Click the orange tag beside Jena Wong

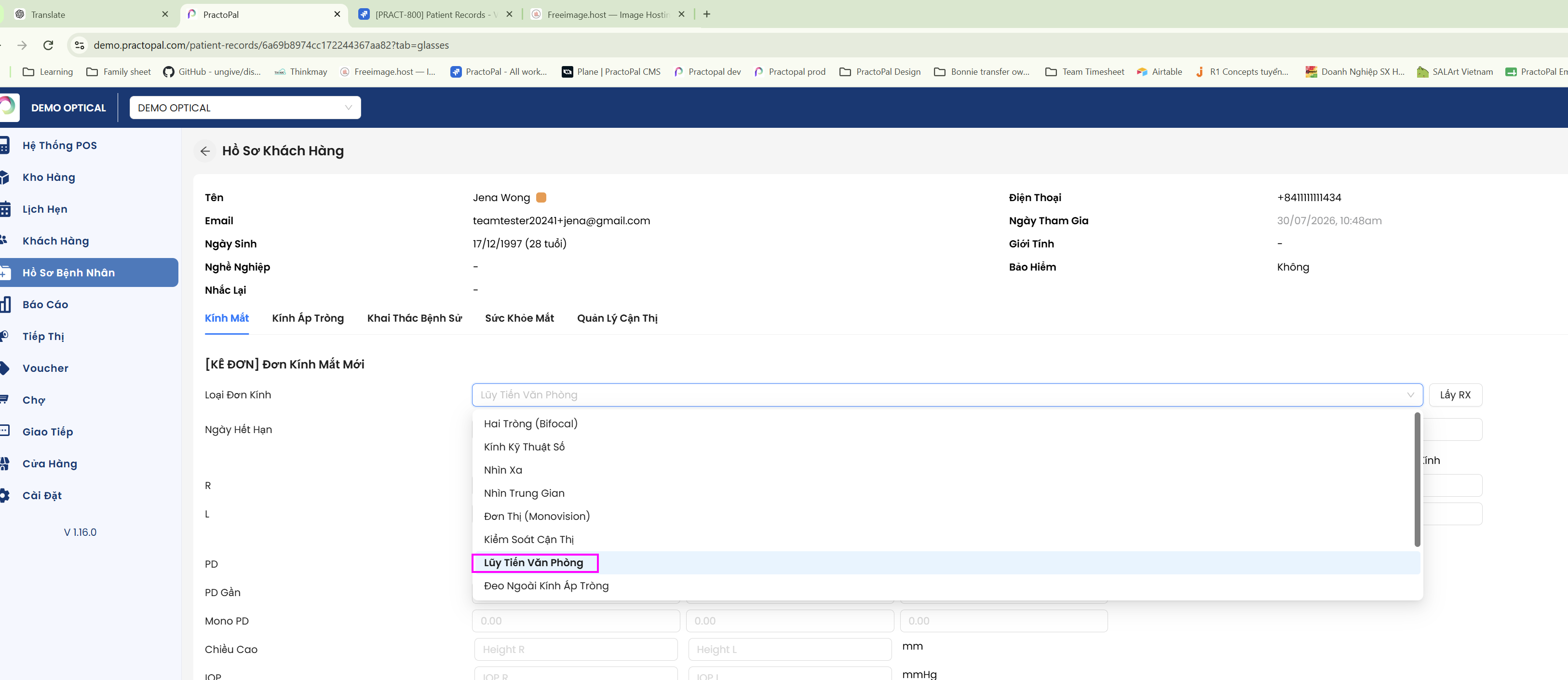[541, 197]
